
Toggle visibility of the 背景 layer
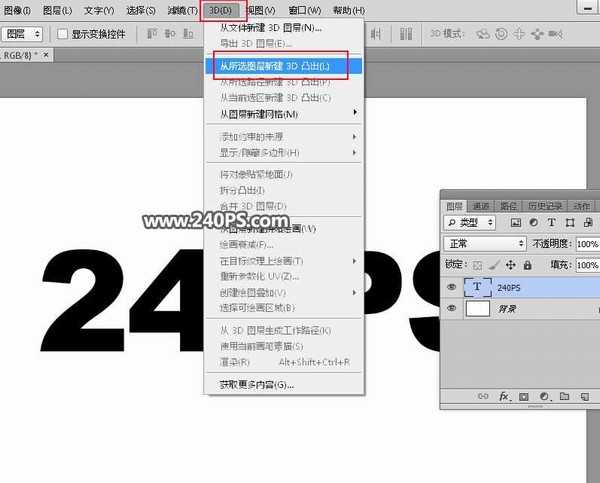451,310
